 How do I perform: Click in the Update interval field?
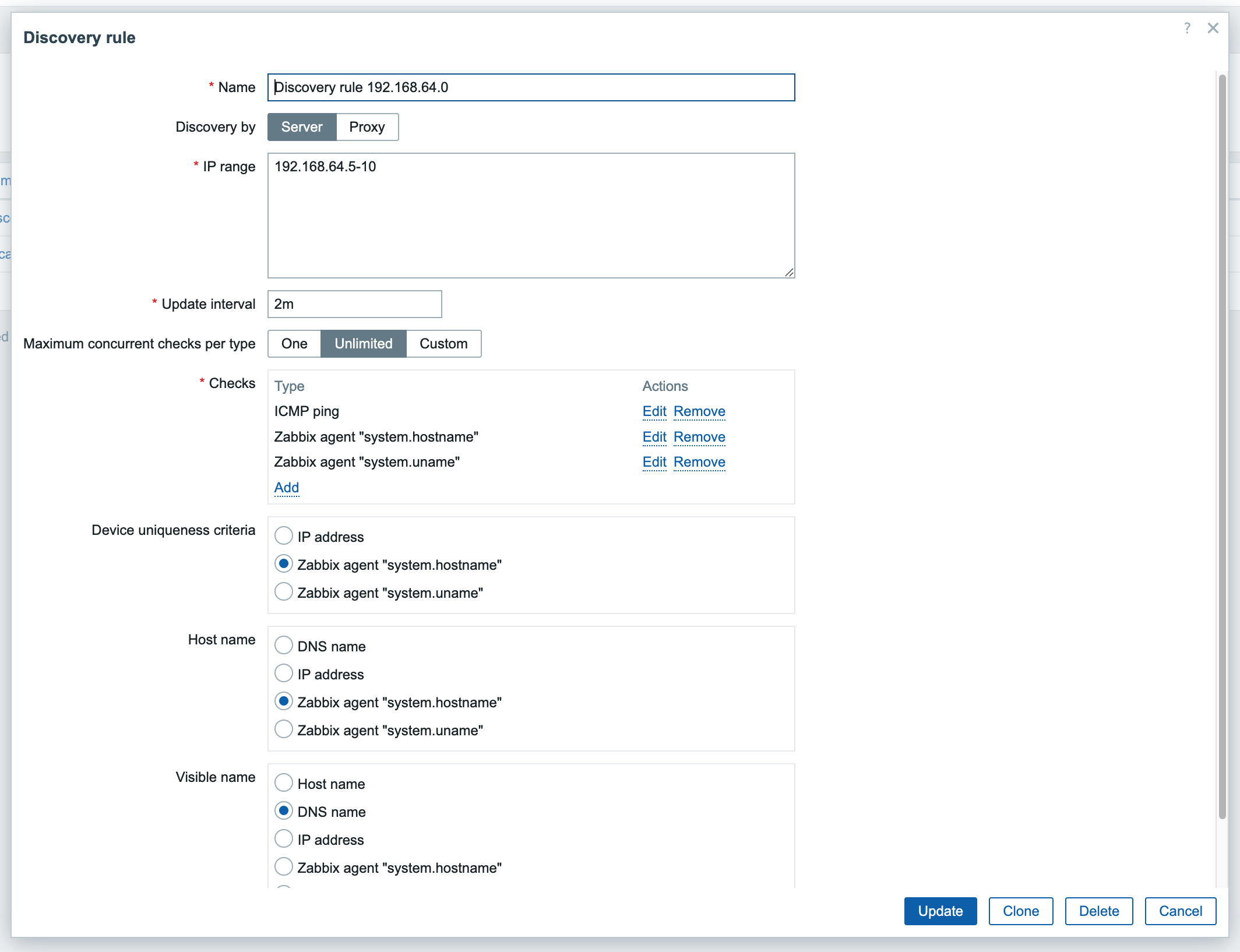(x=354, y=304)
